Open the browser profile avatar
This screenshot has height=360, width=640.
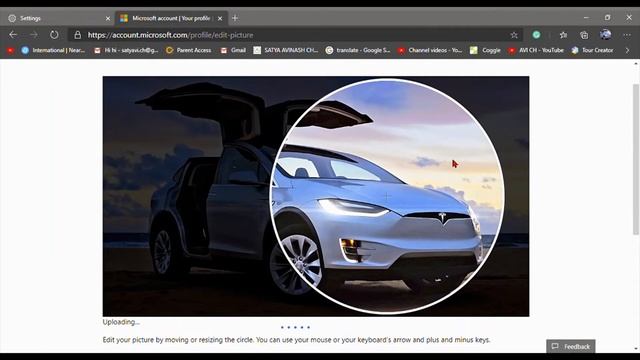605,35
